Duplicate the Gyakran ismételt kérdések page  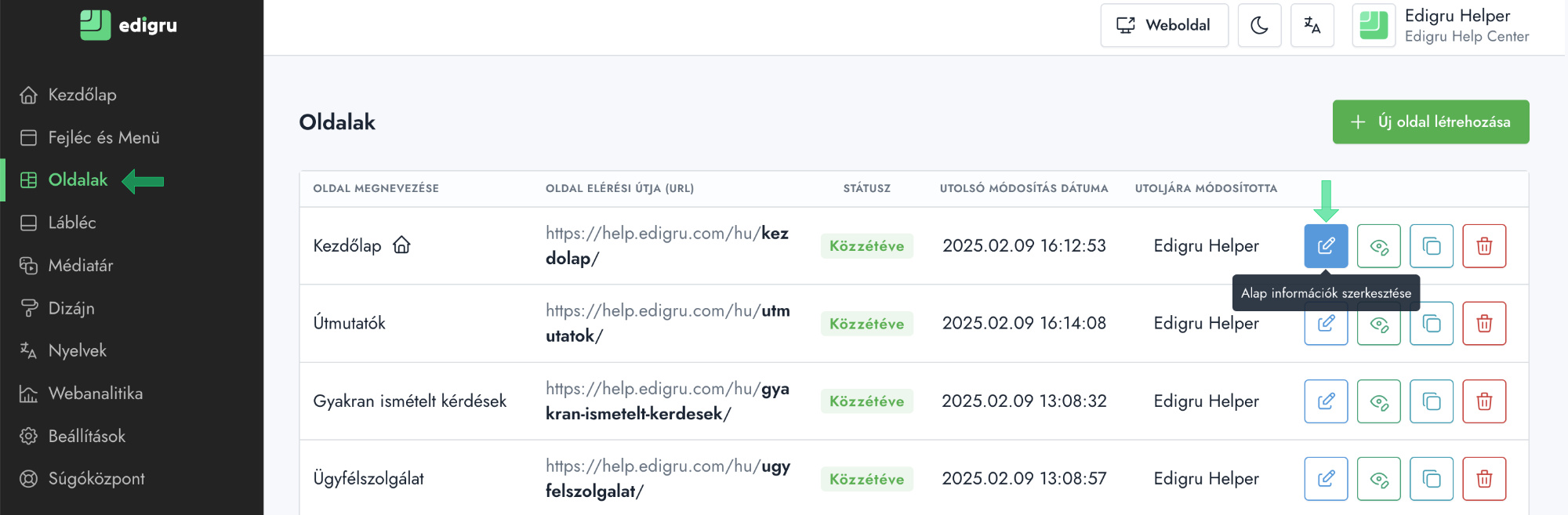1431,401
